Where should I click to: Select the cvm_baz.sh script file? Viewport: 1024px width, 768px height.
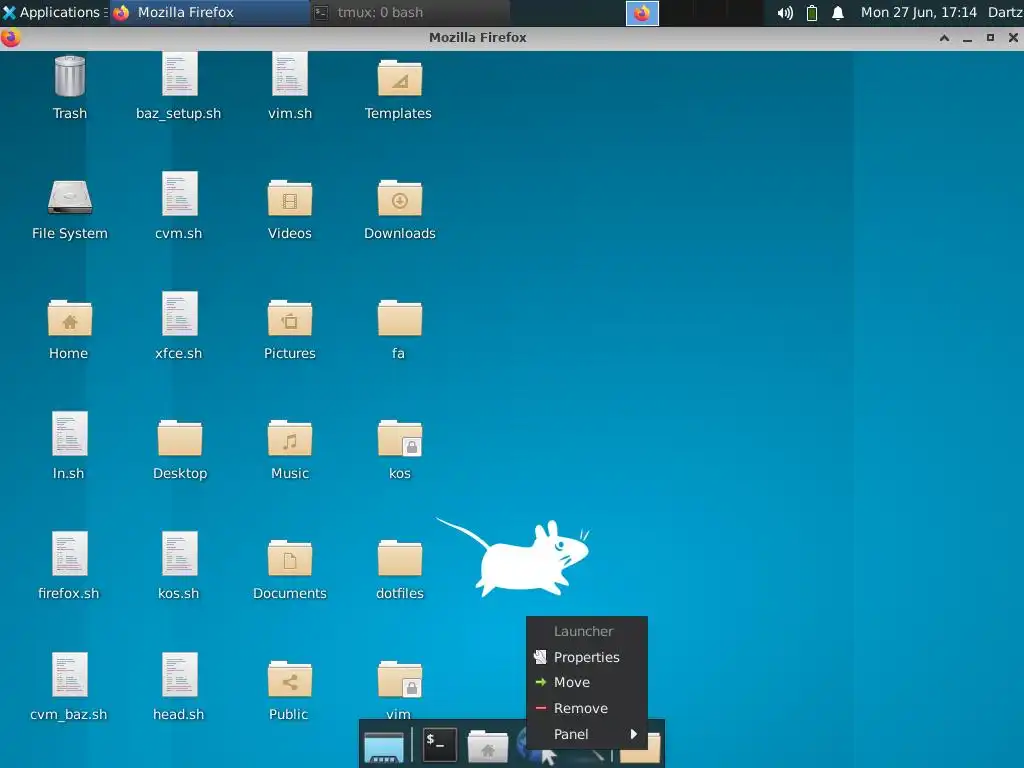(x=69, y=675)
